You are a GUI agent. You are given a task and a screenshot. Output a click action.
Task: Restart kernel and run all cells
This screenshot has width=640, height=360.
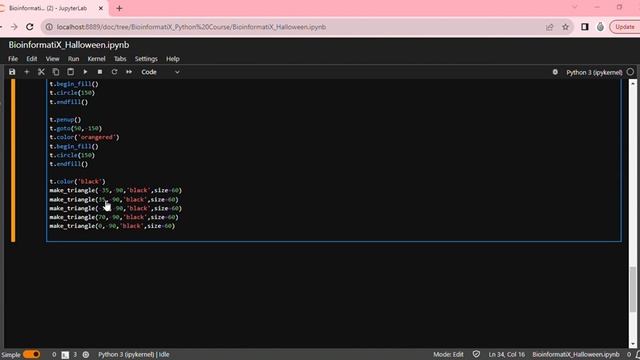(129, 72)
